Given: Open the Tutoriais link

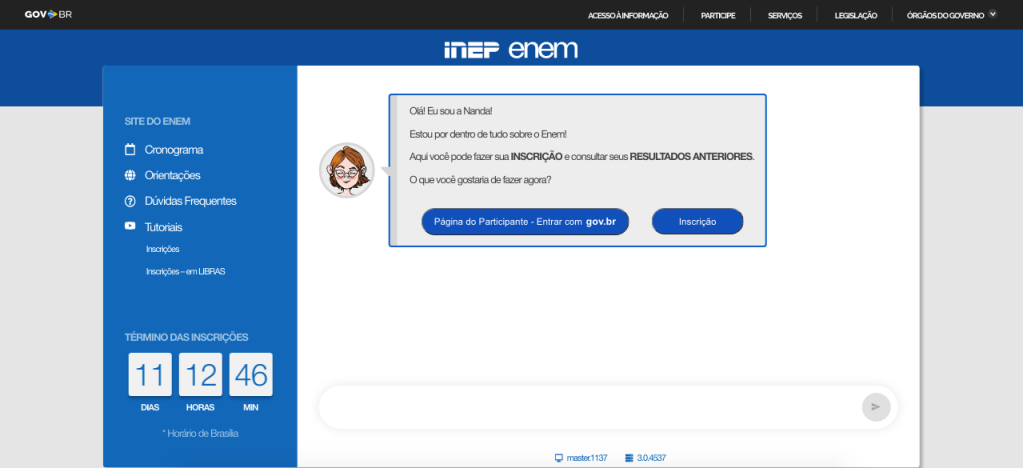Looking at the screenshot, I should pyautogui.click(x=163, y=227).
